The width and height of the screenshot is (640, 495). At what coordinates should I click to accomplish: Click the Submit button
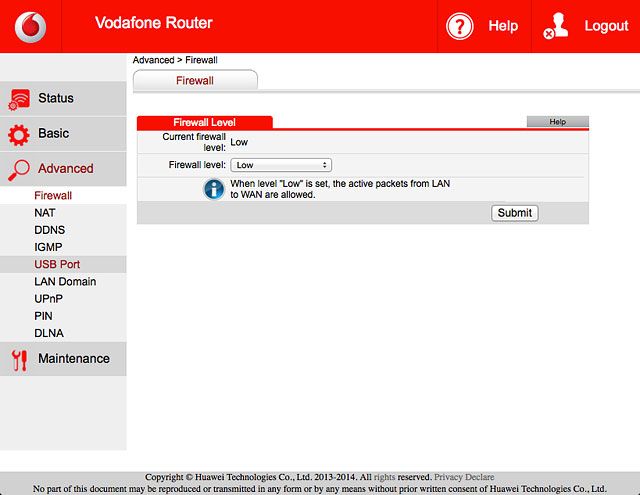pos(515,213)
